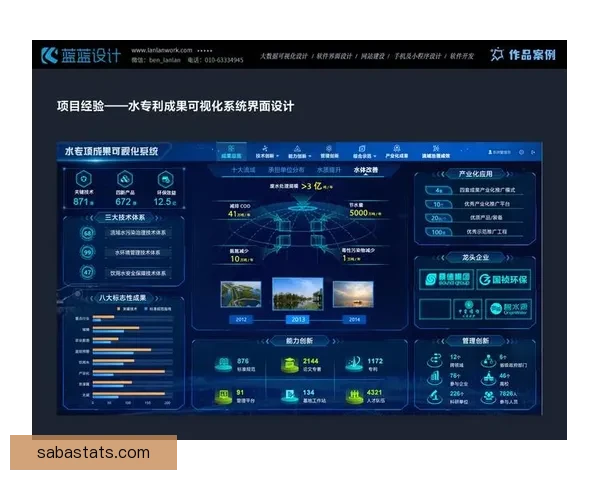Click the icon beside 6个 in 管理创新

tap(488, 360)
